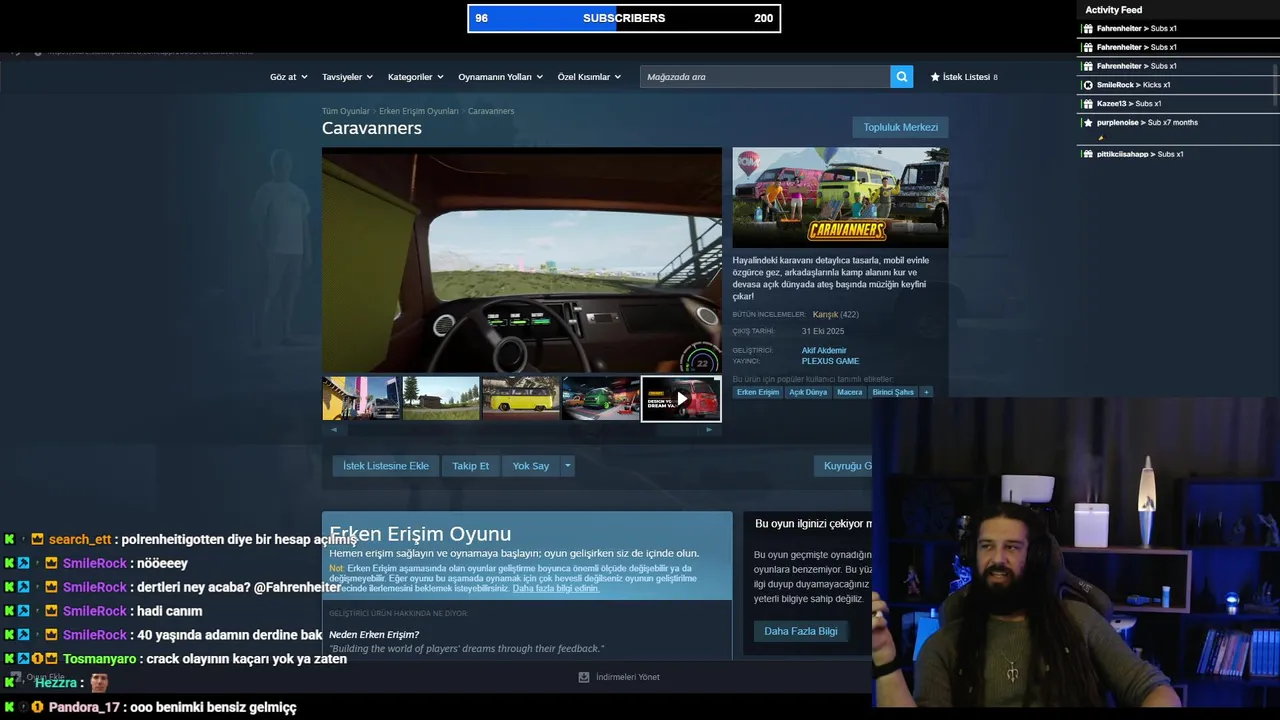Screen dimensions: 1280x720
Task: Select the Birinci Şahıs tag
Action: (x=893, y=392)
